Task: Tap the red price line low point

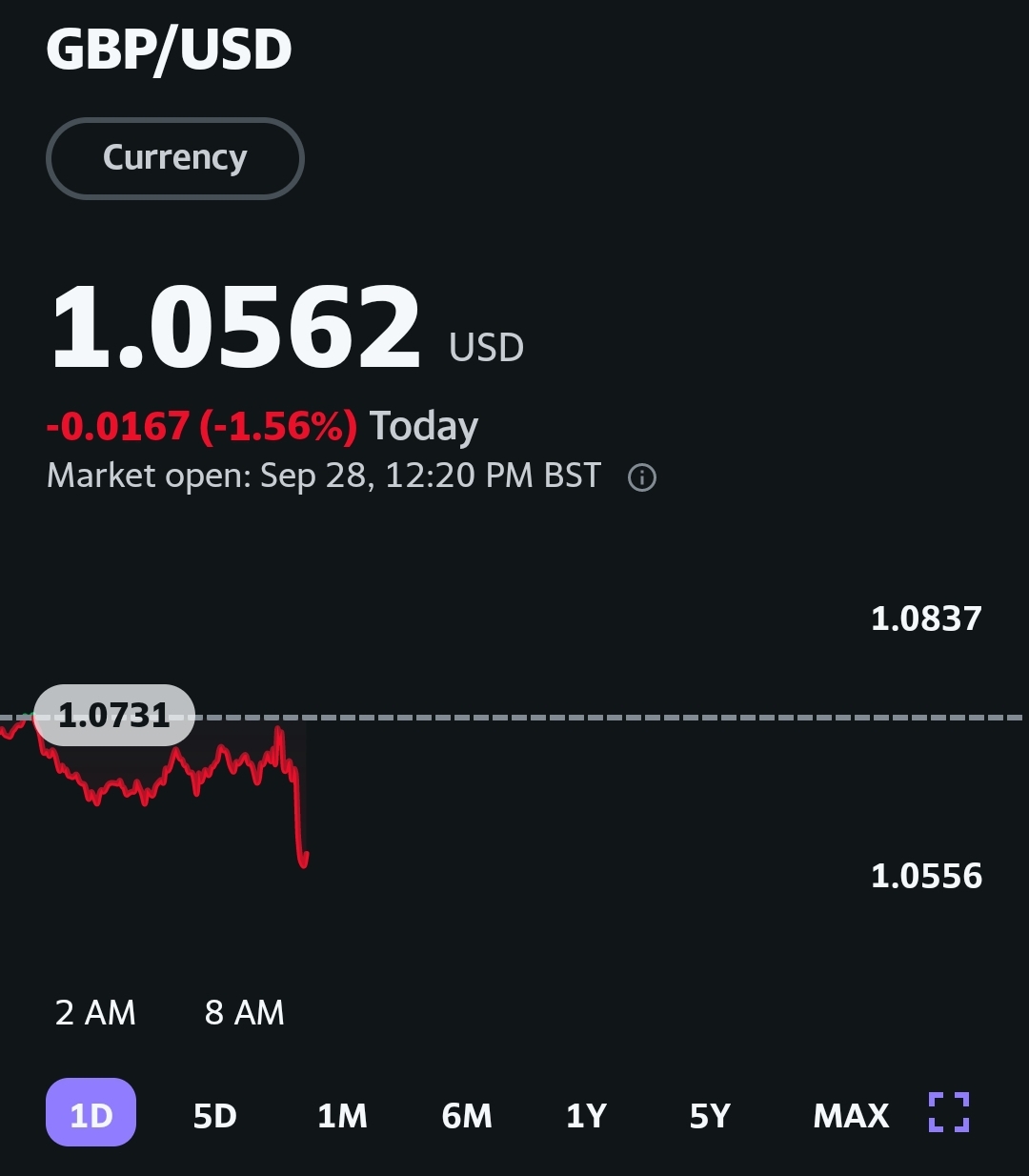Action: (304, 864)
